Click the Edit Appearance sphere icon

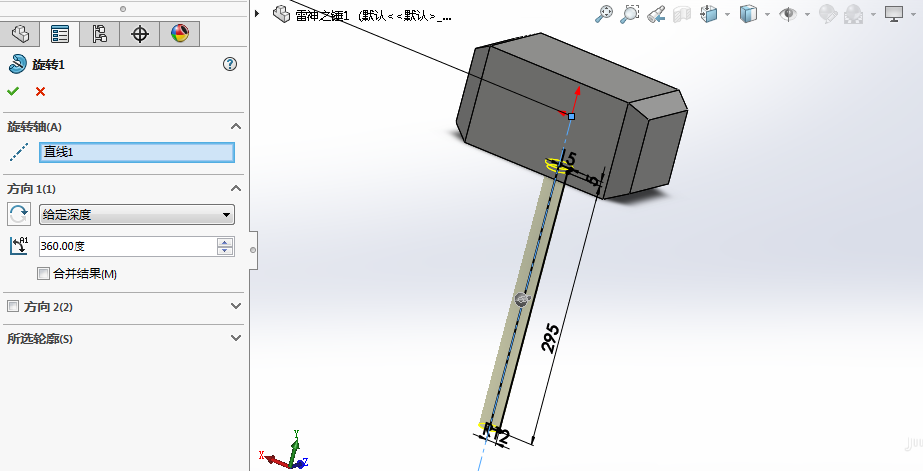tap(828, 14)
